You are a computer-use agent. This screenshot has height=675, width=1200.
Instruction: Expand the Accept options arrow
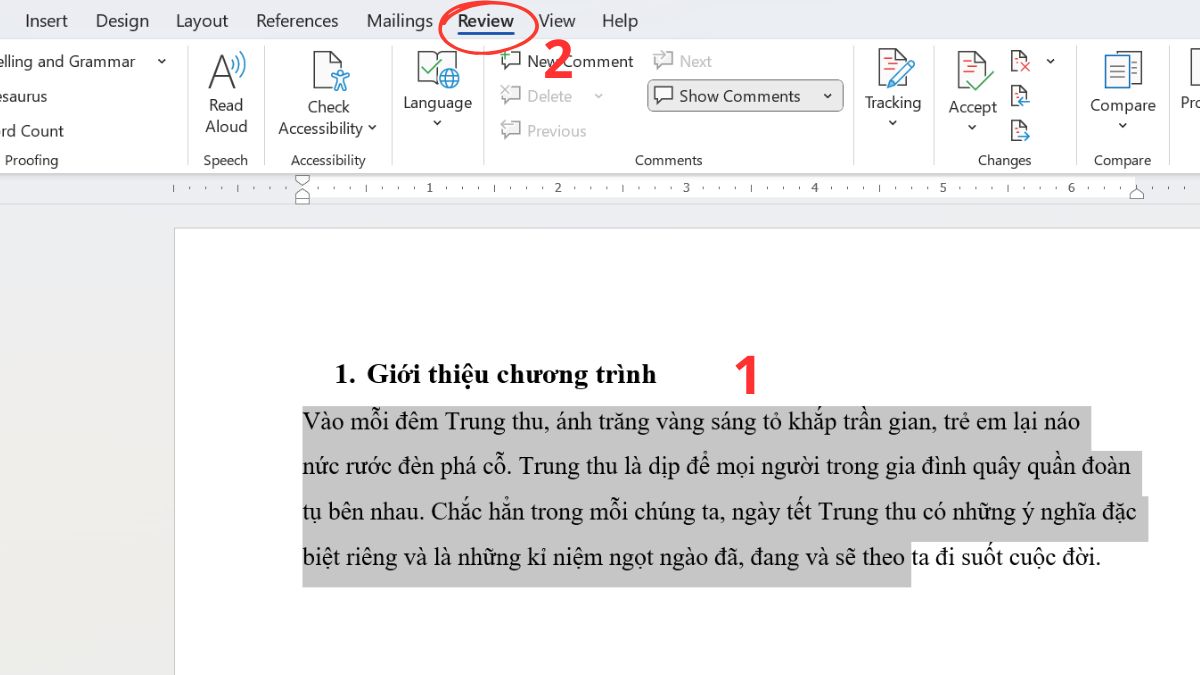click(972, 128)
